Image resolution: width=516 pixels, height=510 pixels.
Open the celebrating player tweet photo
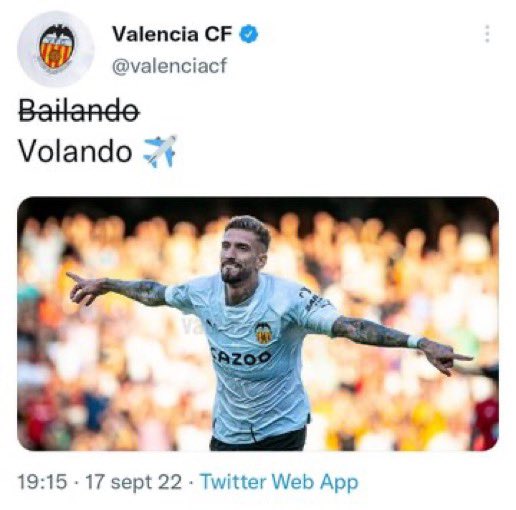(258, 324)
